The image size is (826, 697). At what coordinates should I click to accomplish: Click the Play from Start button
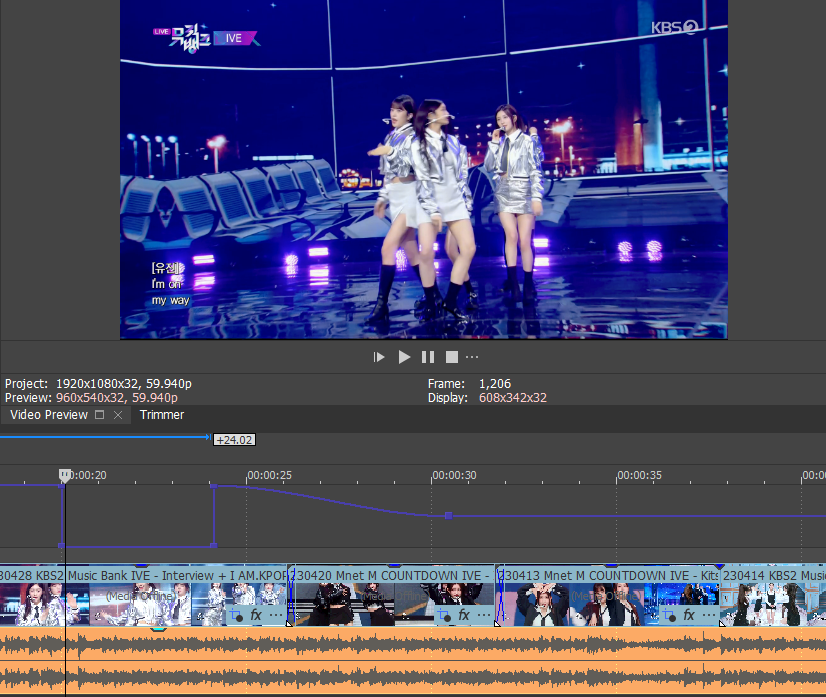(379, 357)
